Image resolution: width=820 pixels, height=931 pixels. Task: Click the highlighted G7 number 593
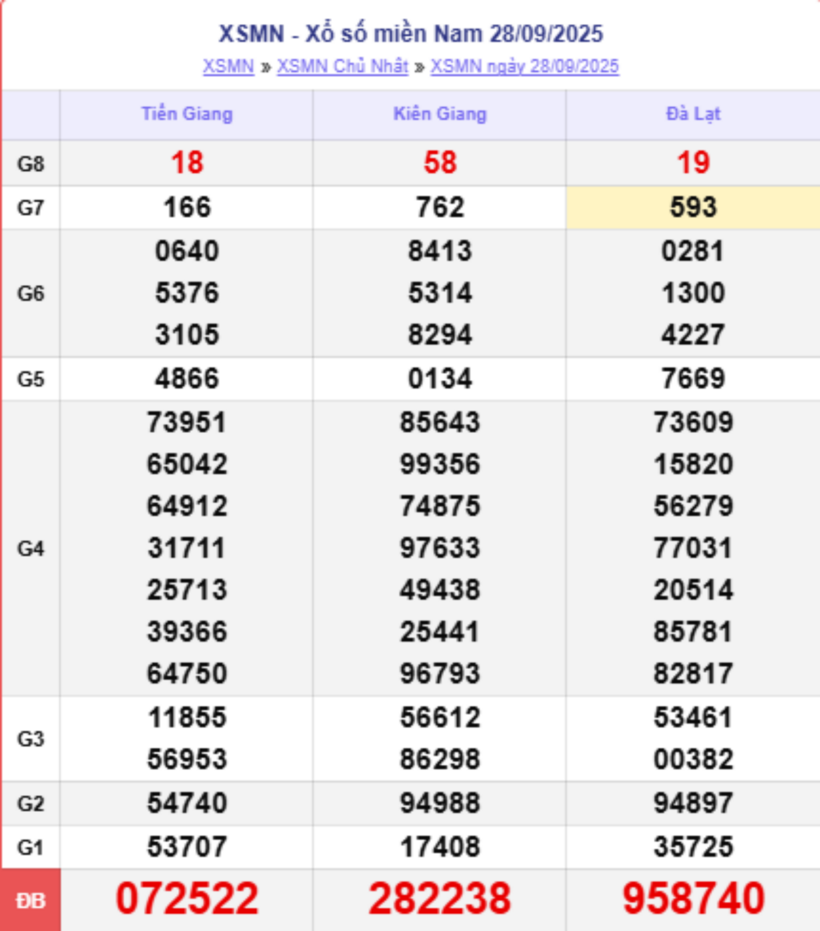pyautogui.click(x=693, y=207)
